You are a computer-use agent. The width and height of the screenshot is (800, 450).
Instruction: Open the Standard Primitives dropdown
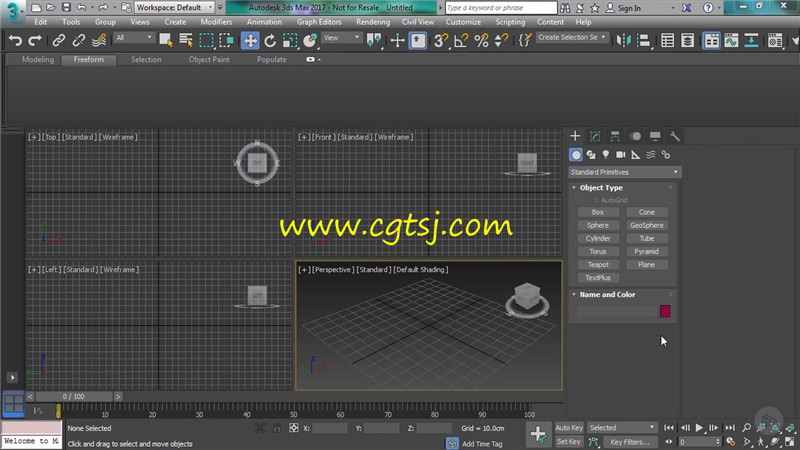(624, 172)
